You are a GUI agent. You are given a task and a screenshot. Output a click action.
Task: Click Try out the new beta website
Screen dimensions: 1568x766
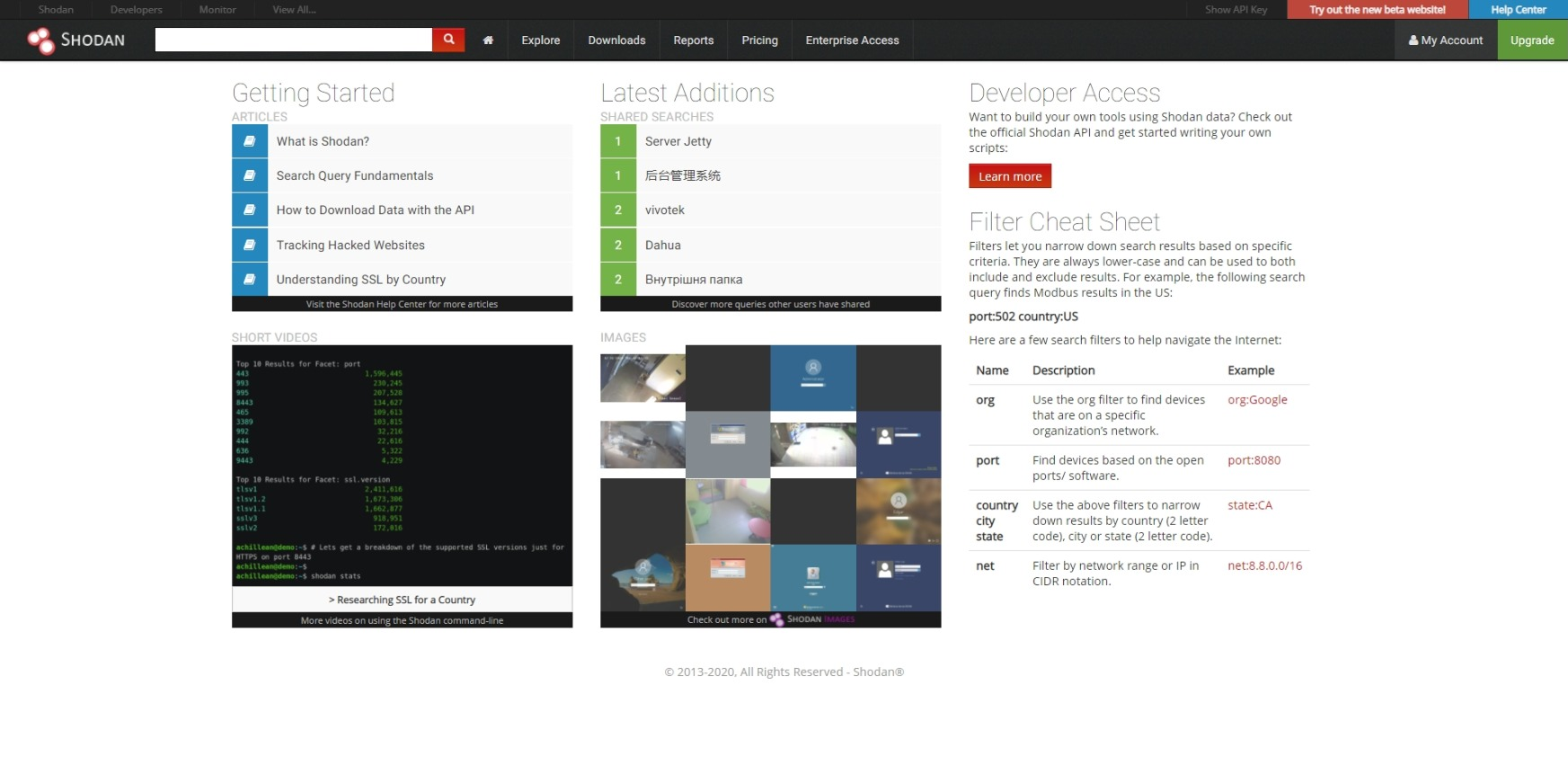pyautogui.click(x=1378, y=10)
